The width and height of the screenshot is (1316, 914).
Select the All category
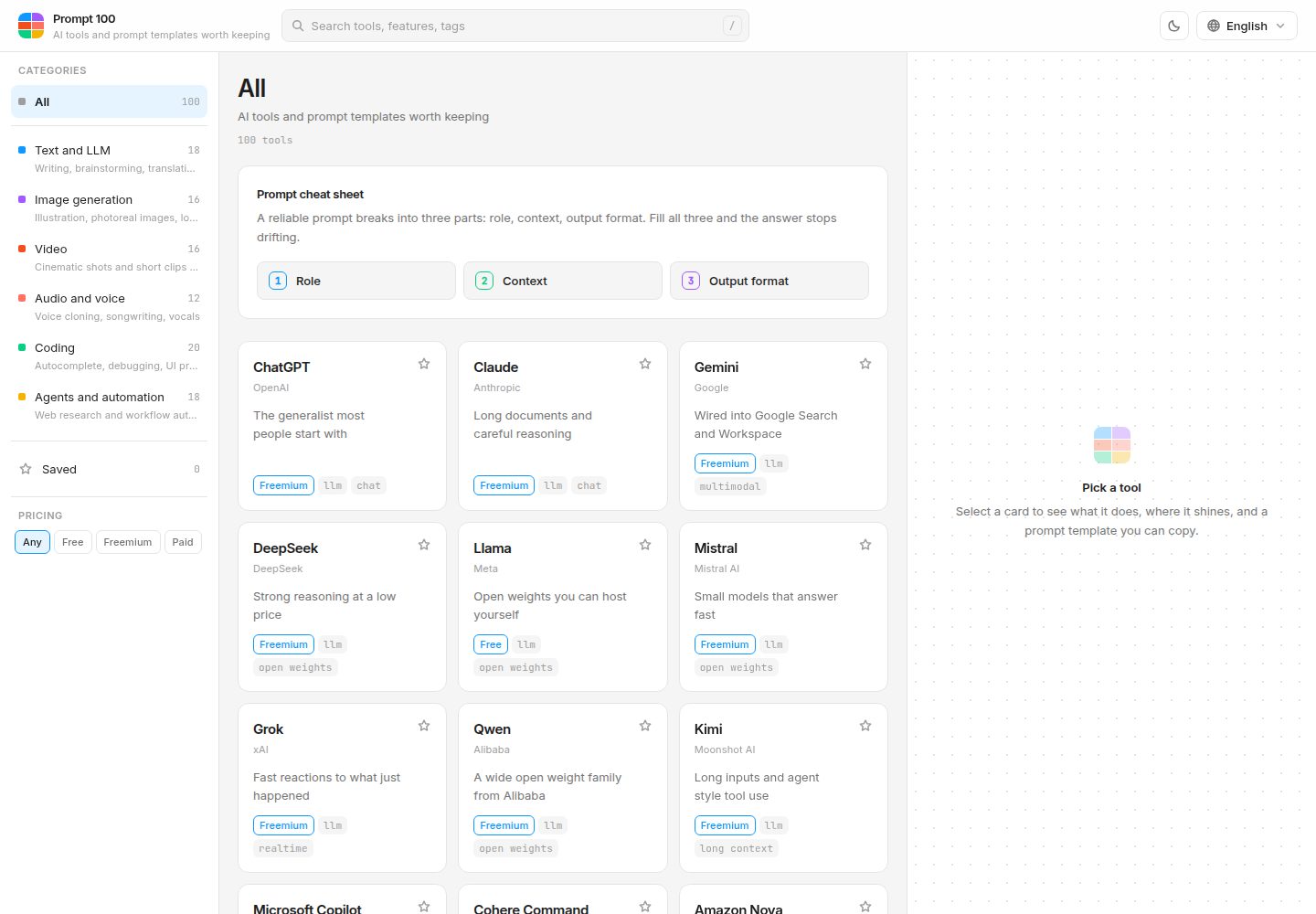click(x=109, y=101)
